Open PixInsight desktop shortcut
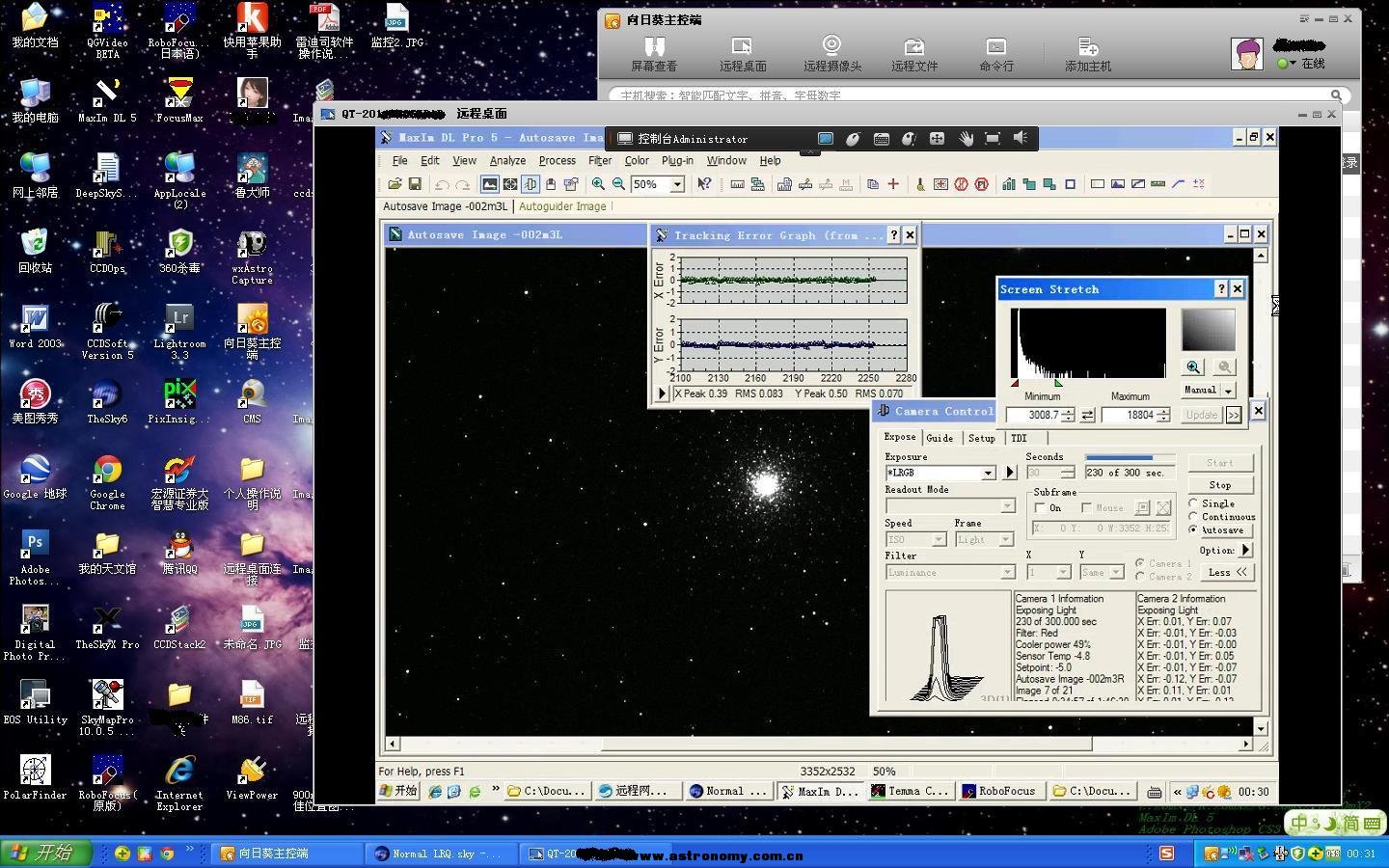This screenshot has width=1389, height=868. tap(179, 400)
